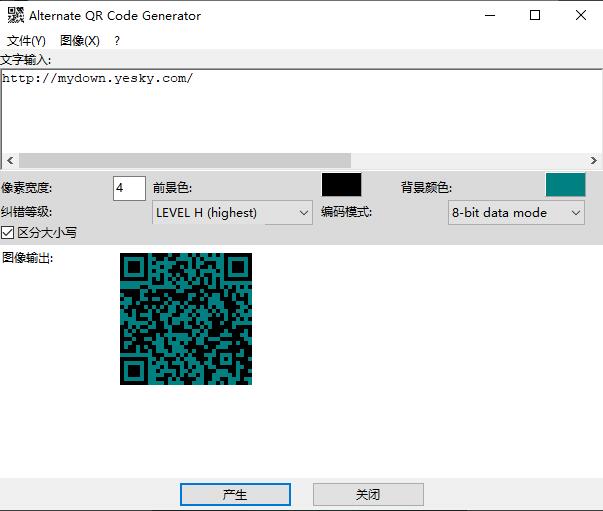This screenshot has width=603, height=511.
Task: Click left arrow of the horizontal scrollbar
Action: point(10,160)
